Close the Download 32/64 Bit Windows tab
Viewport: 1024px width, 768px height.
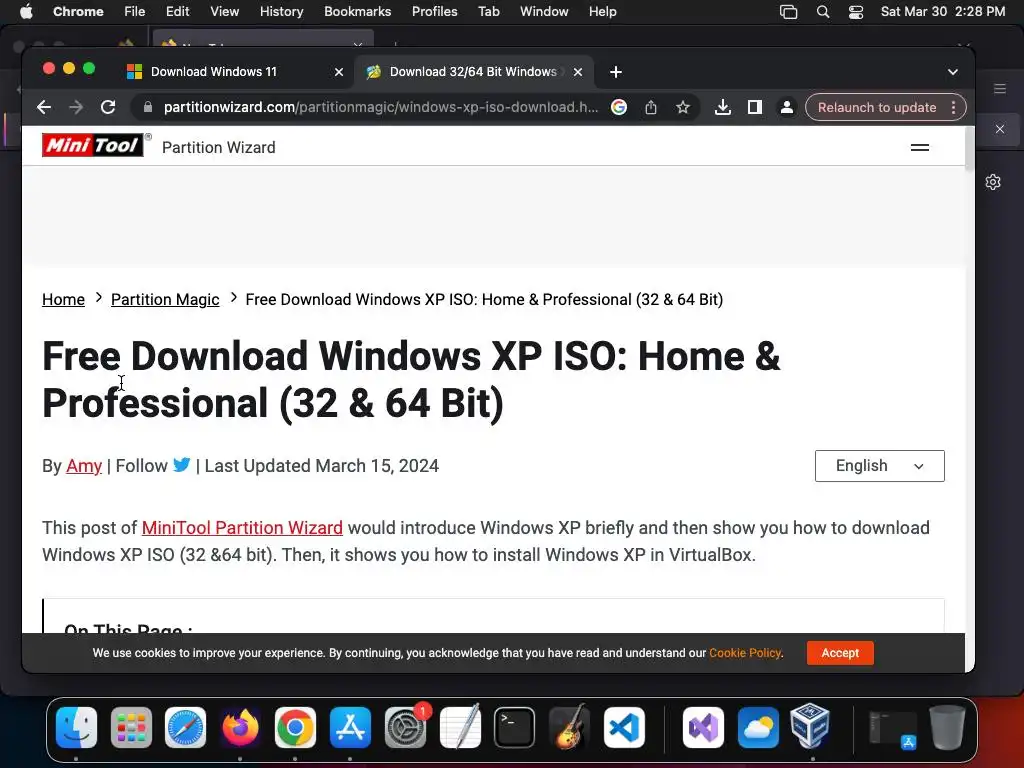click(578, 72)
